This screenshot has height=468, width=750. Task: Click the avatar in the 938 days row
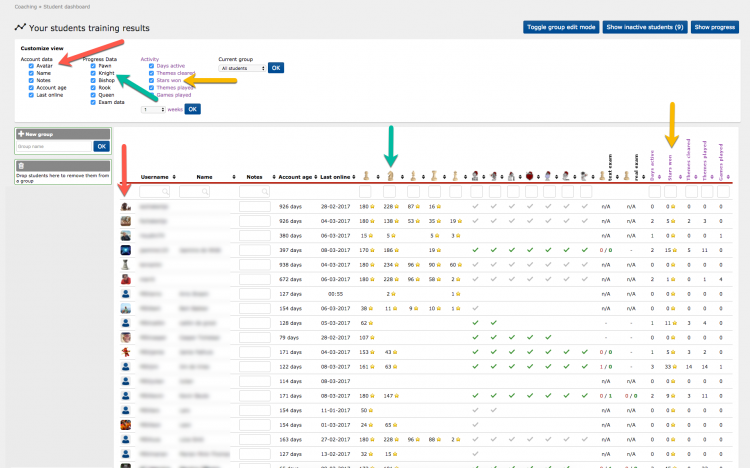pyautogui.click(x=125, y=265)
